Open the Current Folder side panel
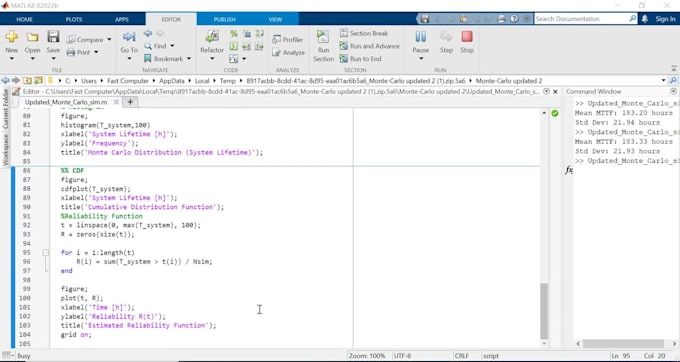Viewport: 680px width, 362px height. pos(6,109)
